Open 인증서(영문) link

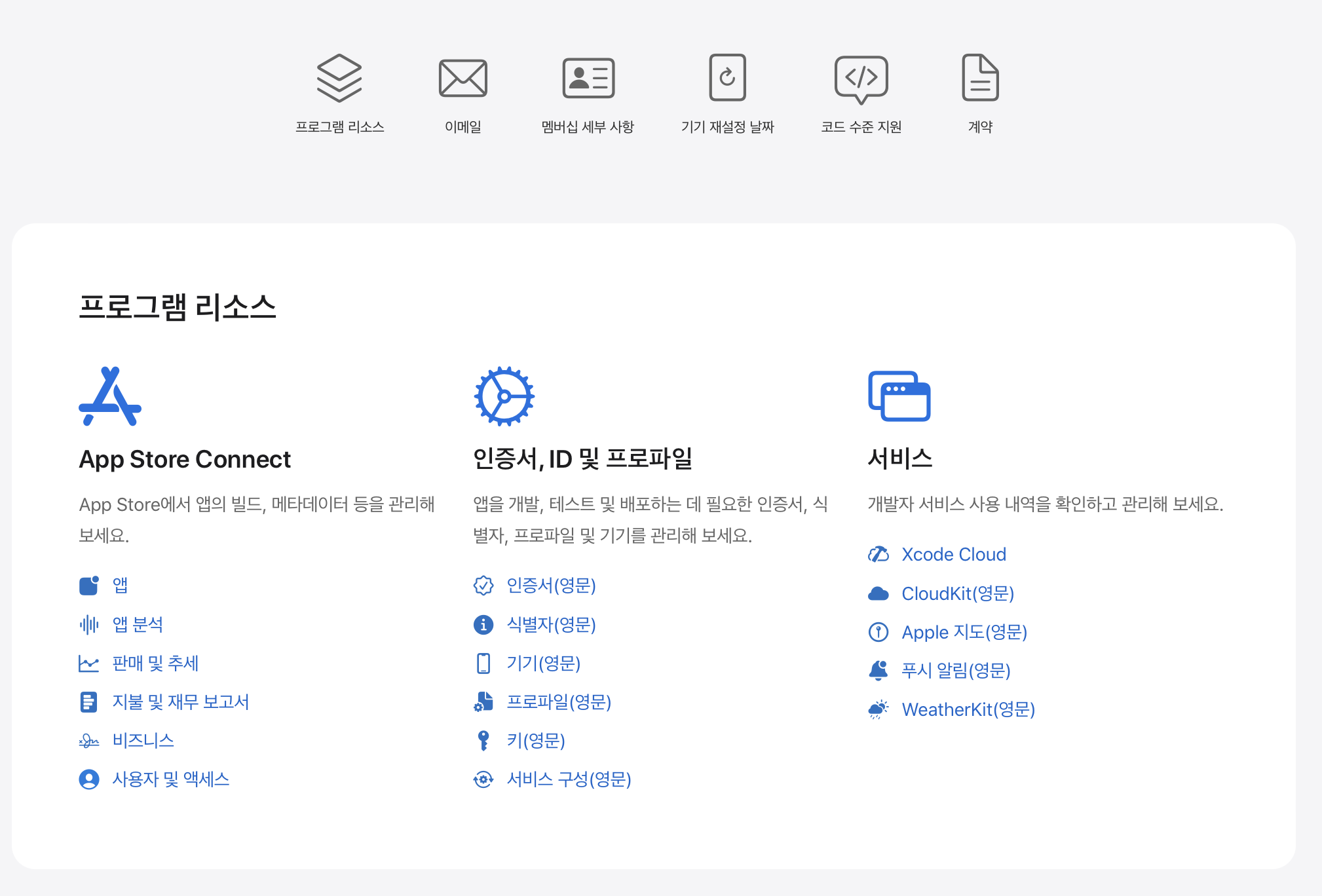(551, 586)
